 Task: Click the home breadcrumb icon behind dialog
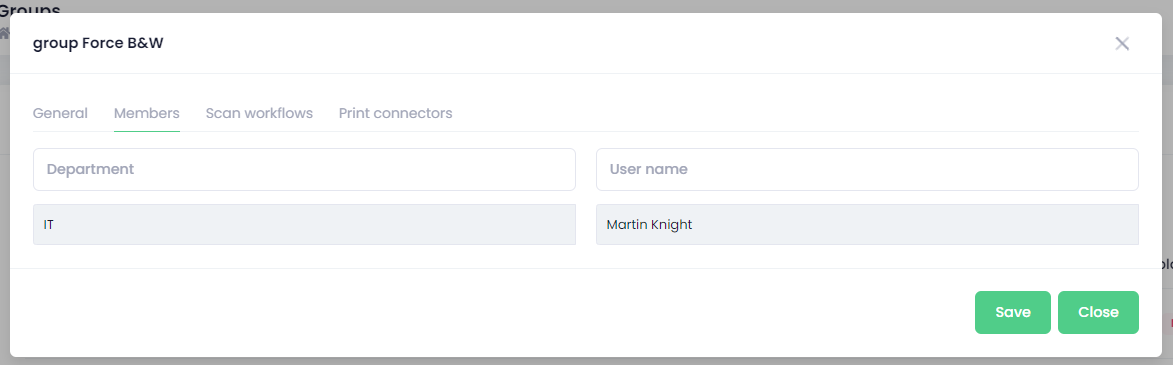pos(4,33)
